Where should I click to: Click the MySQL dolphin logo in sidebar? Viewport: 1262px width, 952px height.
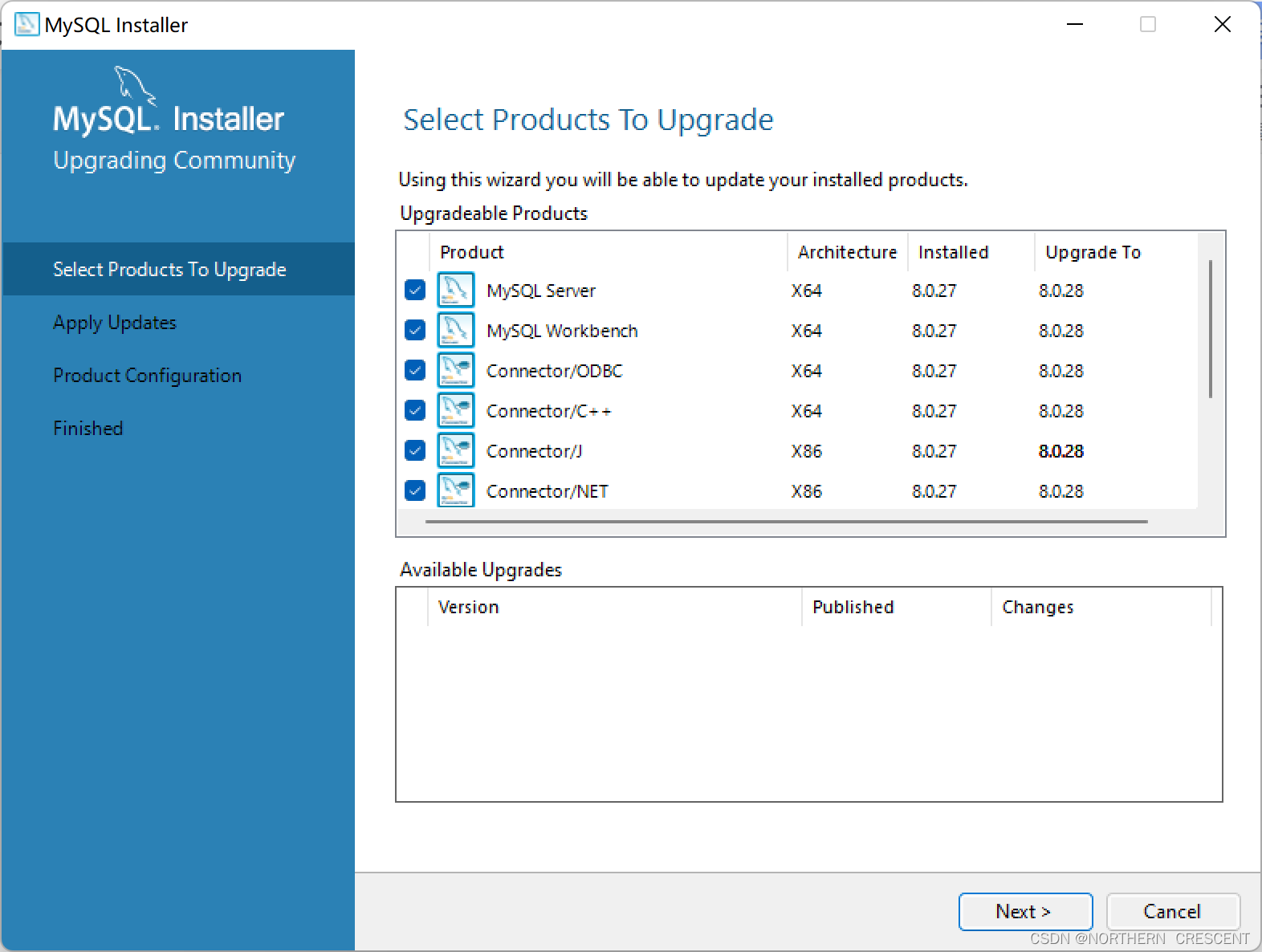tap(134, 85)
